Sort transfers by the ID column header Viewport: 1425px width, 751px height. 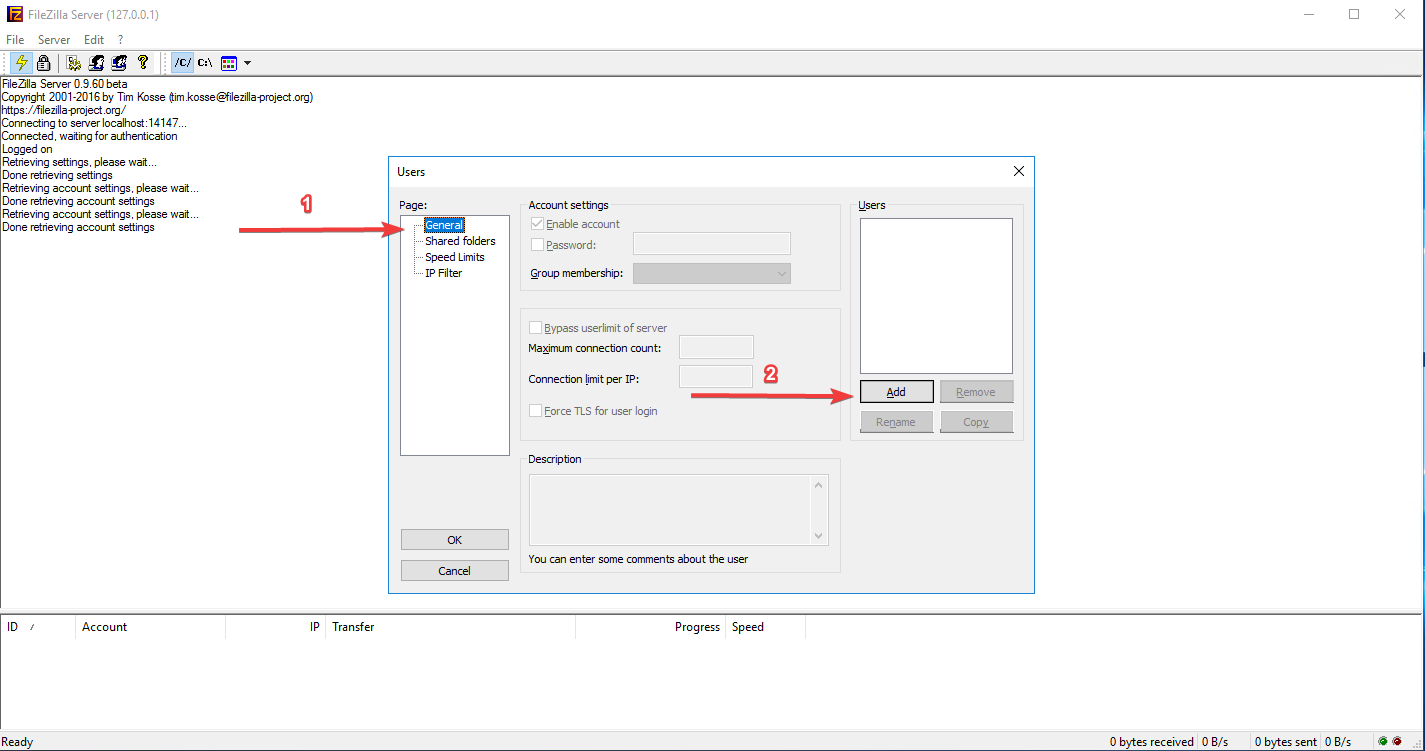pos(38,627)
